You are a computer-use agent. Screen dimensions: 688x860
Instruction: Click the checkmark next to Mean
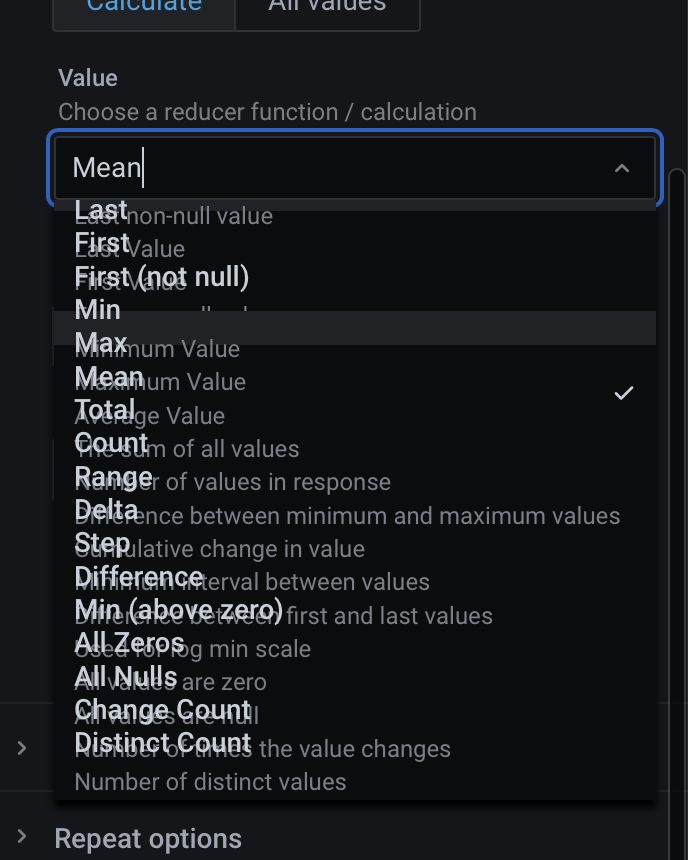pyautogui.click(x=624, y=392)
